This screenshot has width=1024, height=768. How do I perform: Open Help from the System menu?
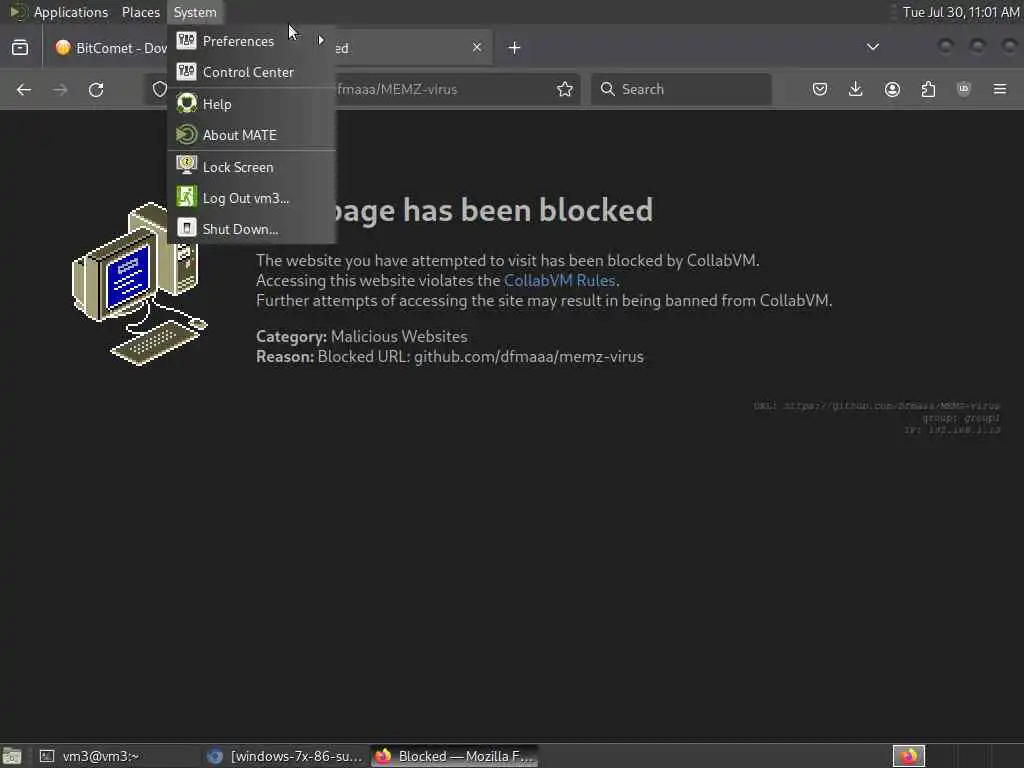coord(251,104)
